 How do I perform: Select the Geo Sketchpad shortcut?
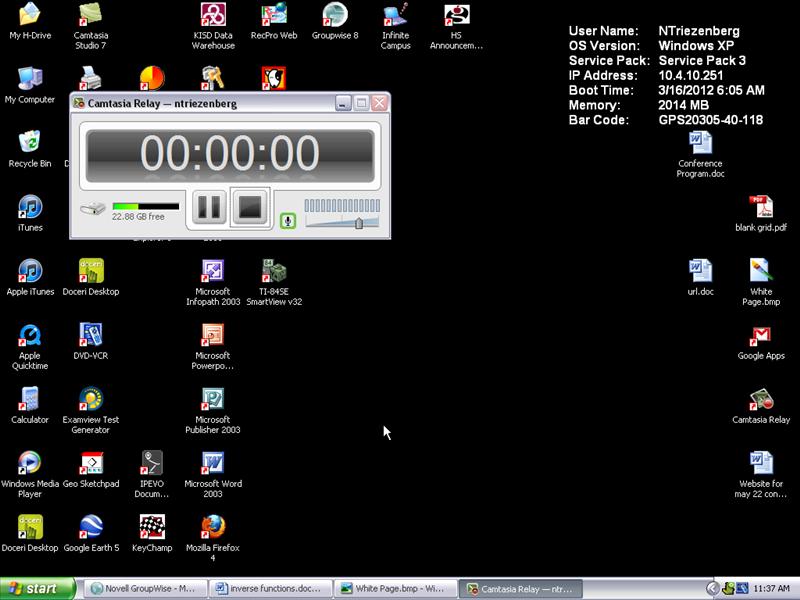coord(91,470)
